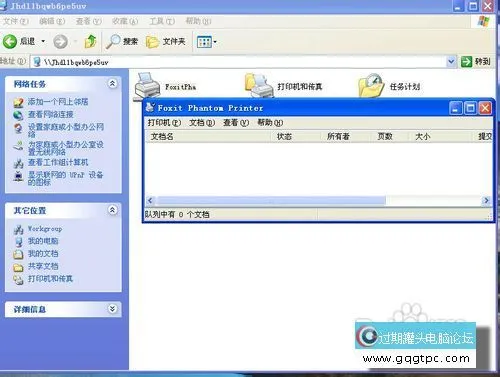This screenshot has height=377, width=500.
Task: Open the Printer menu in Foxit Phantom Printer window
Action: (164, 123)
